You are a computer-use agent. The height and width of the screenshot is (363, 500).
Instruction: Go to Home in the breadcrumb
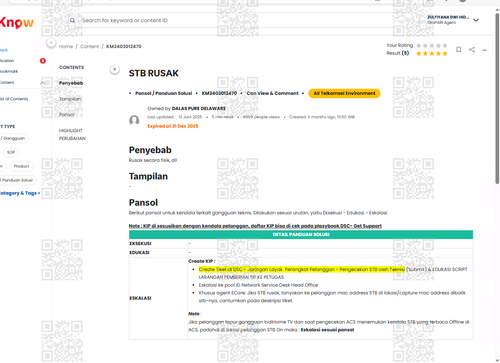[x=66, y=46]
